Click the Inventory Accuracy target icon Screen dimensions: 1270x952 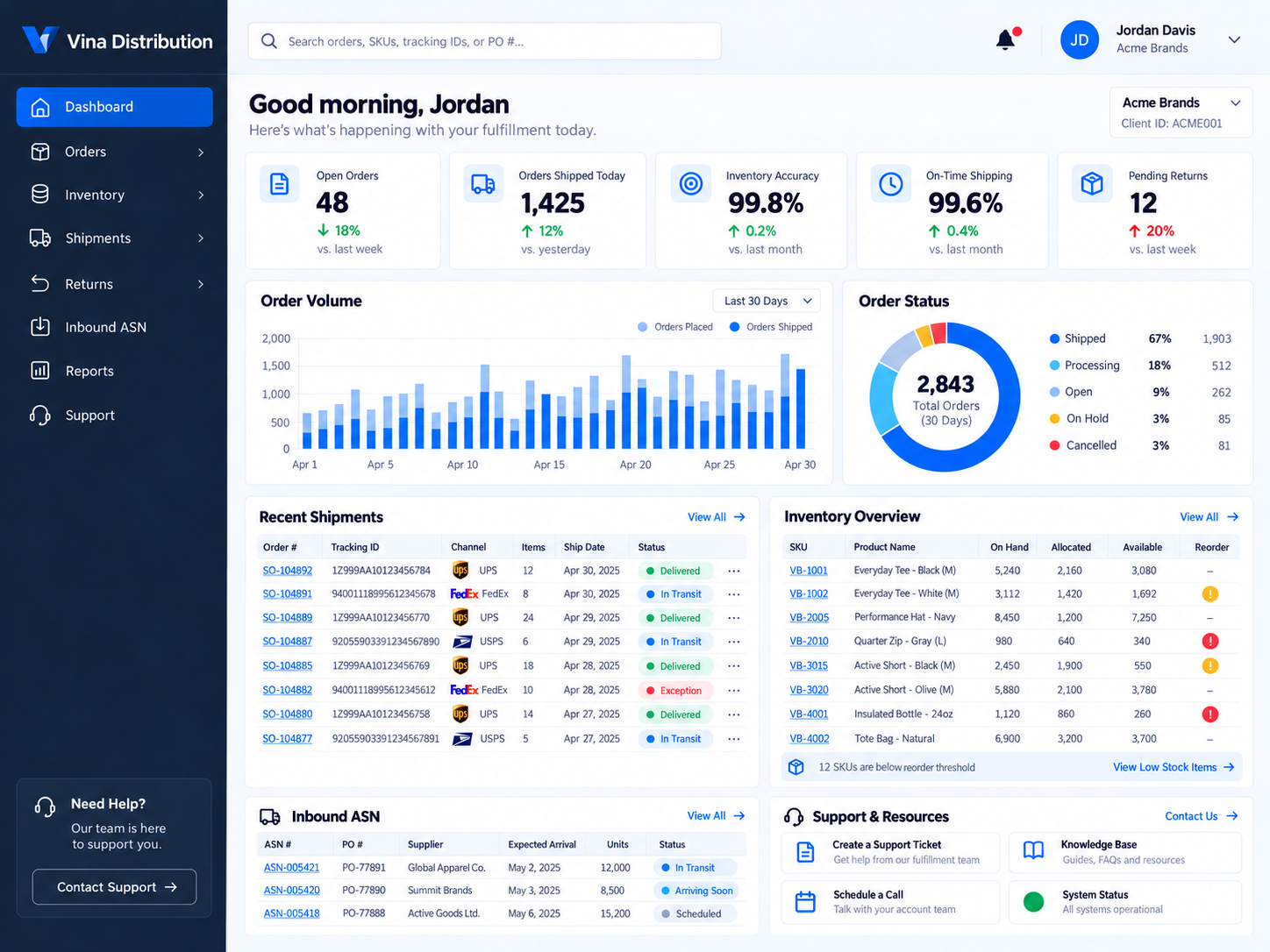coord(691,184)
